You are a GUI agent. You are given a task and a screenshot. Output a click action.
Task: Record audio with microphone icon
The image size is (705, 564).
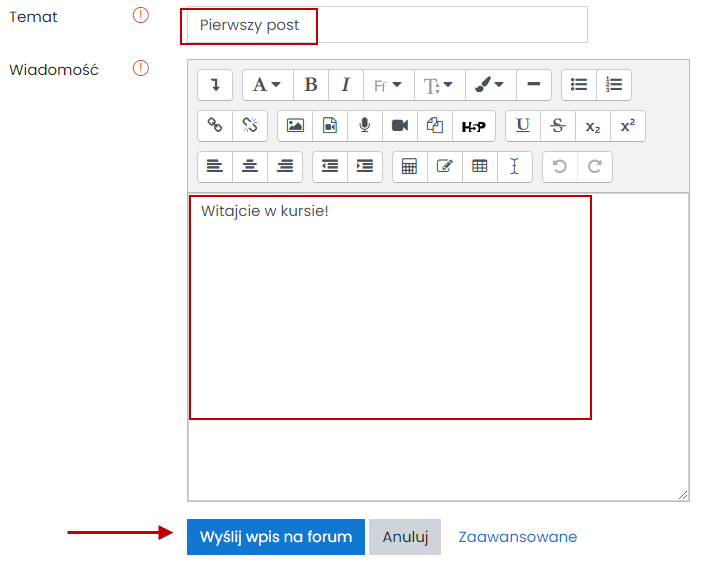(365, 126)
